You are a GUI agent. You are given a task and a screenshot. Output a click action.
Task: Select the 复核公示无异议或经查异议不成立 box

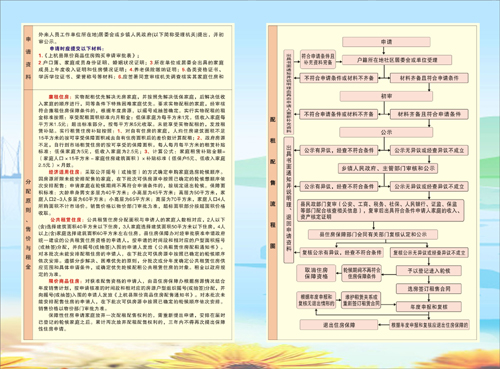(429, 253)
